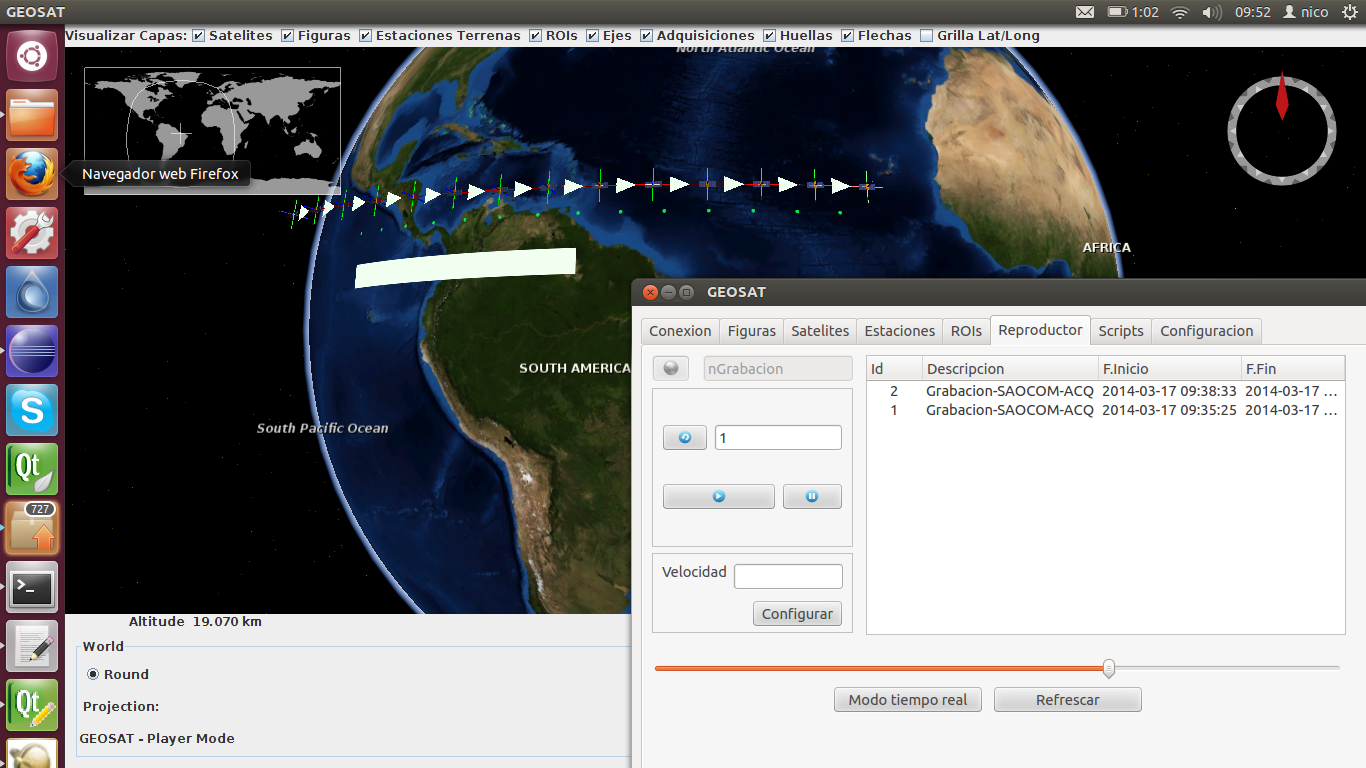Click the gray record indicator button
Screen dimensions: 1366x768
tap(671, 369)
